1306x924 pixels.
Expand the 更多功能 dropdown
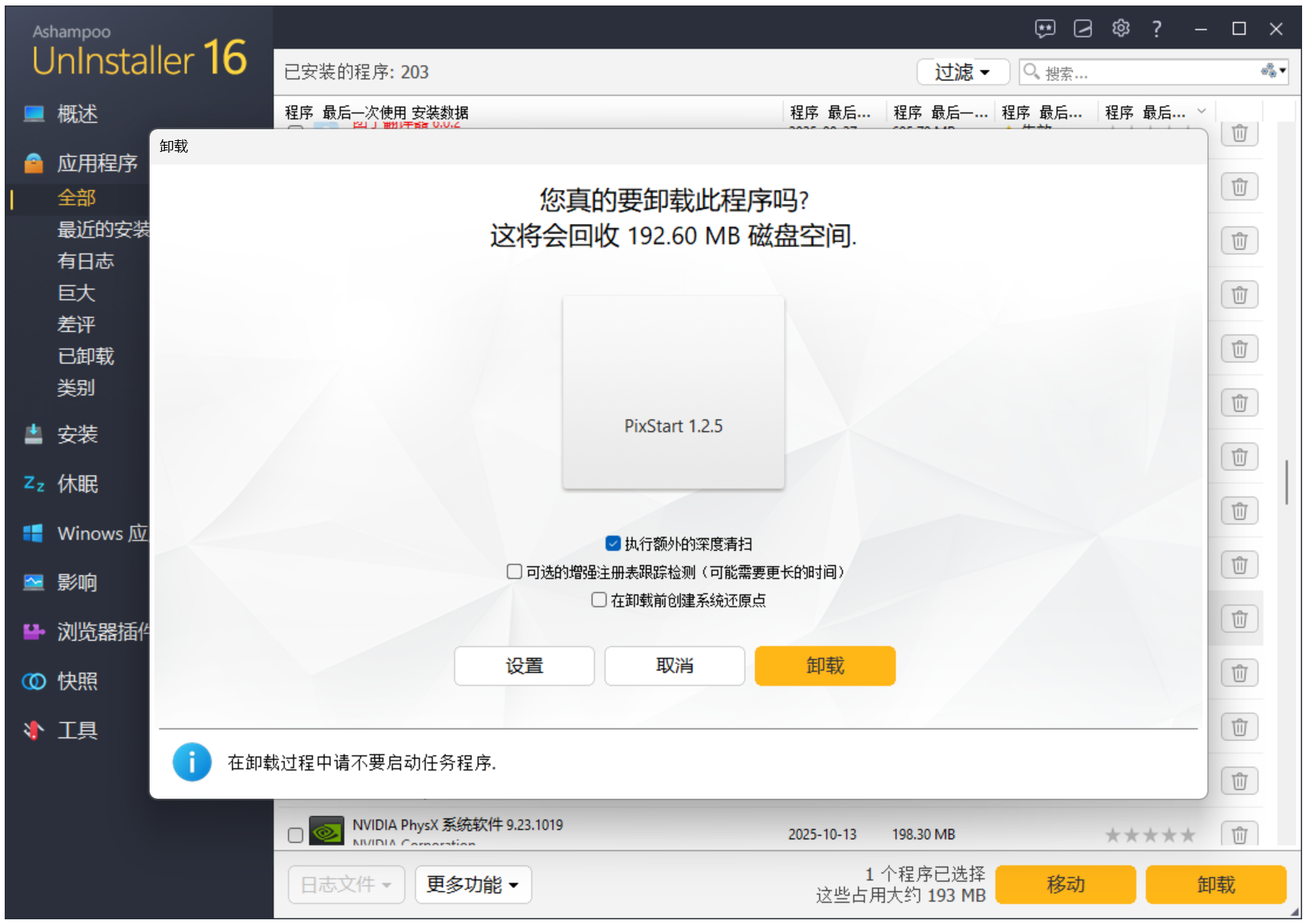coord(473,885)
